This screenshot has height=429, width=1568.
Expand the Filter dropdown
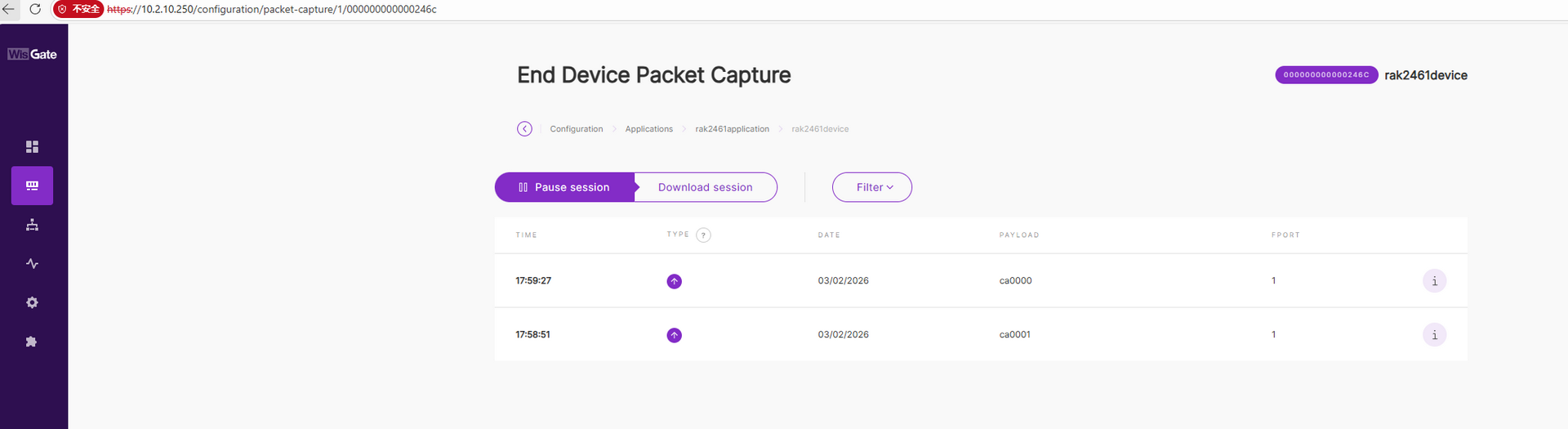[871, 187]
